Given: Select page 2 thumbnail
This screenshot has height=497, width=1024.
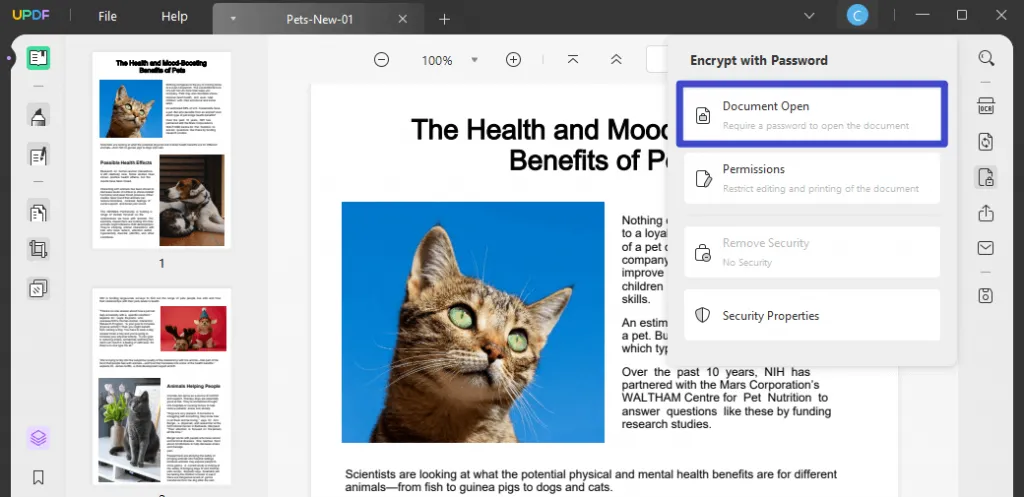Looking at the screenshot, I should tap(162, 386).
